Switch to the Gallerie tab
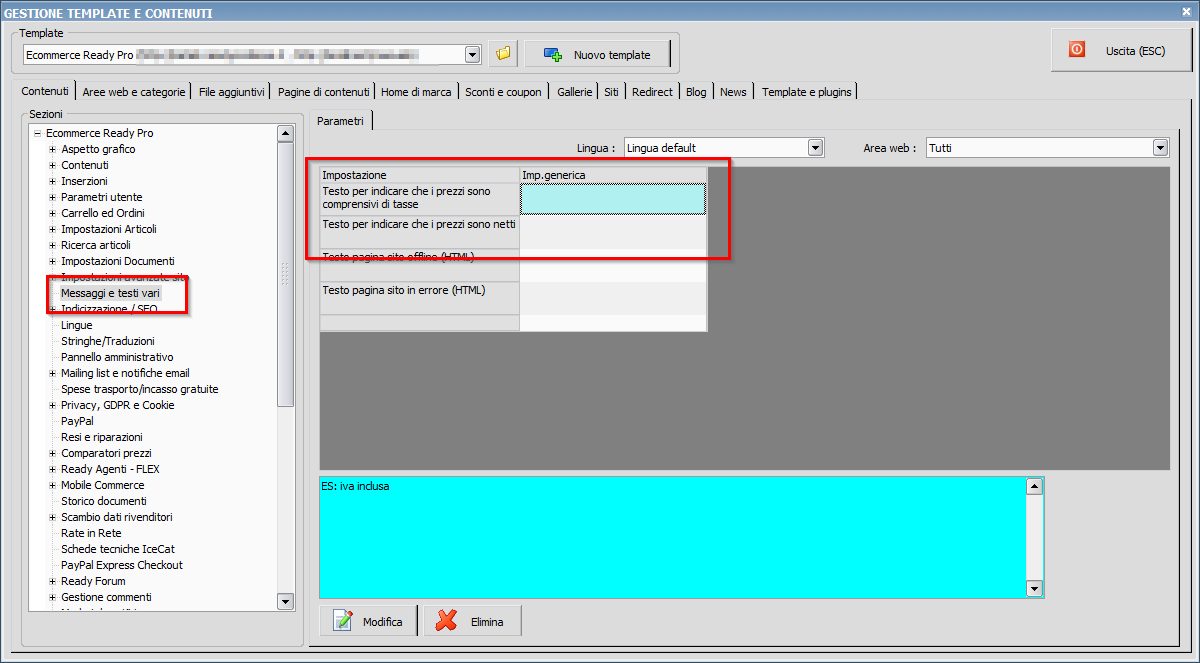This screenshot has width=1200, height=663. pos(574,91)
